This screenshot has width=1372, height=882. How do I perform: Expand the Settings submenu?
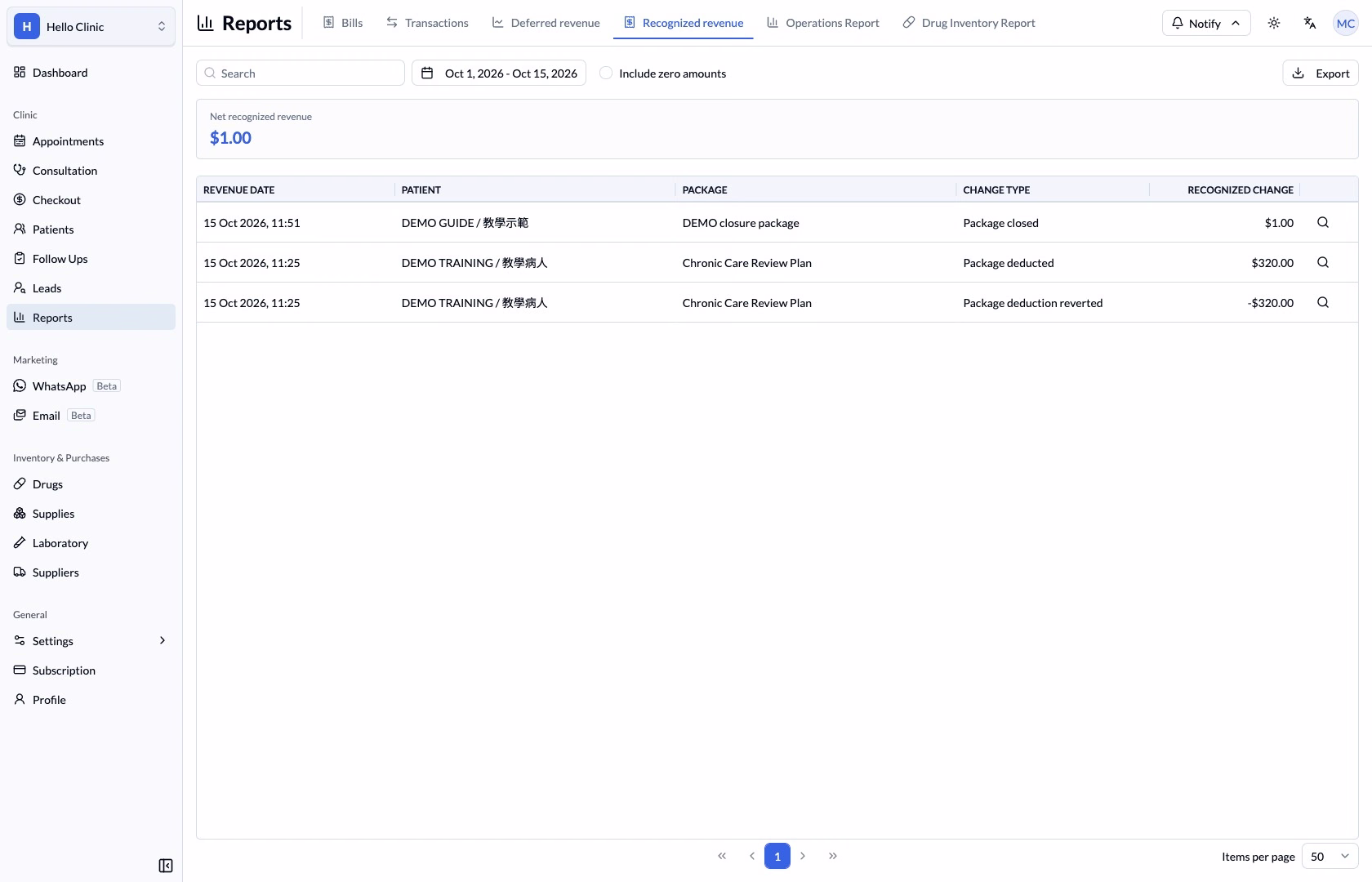tap(91, 641)
